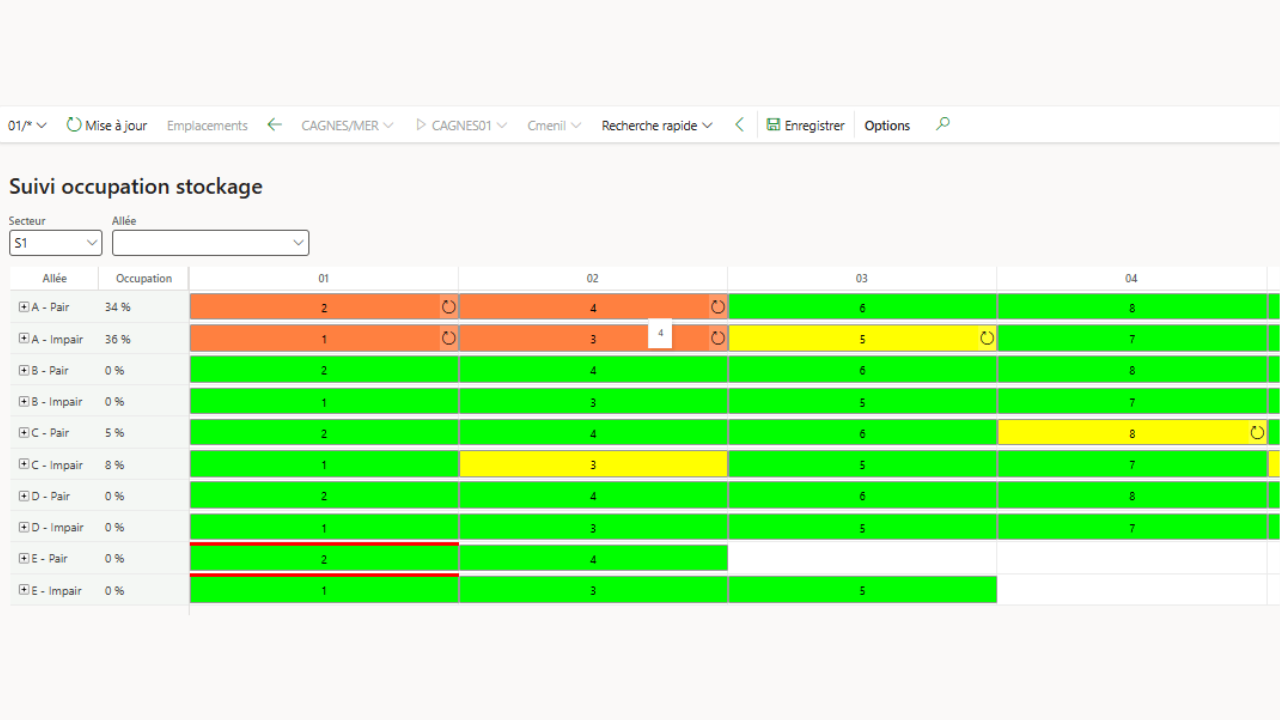
Task: Select green cell 8 in D - Pair
Action: pos(1132,496)
